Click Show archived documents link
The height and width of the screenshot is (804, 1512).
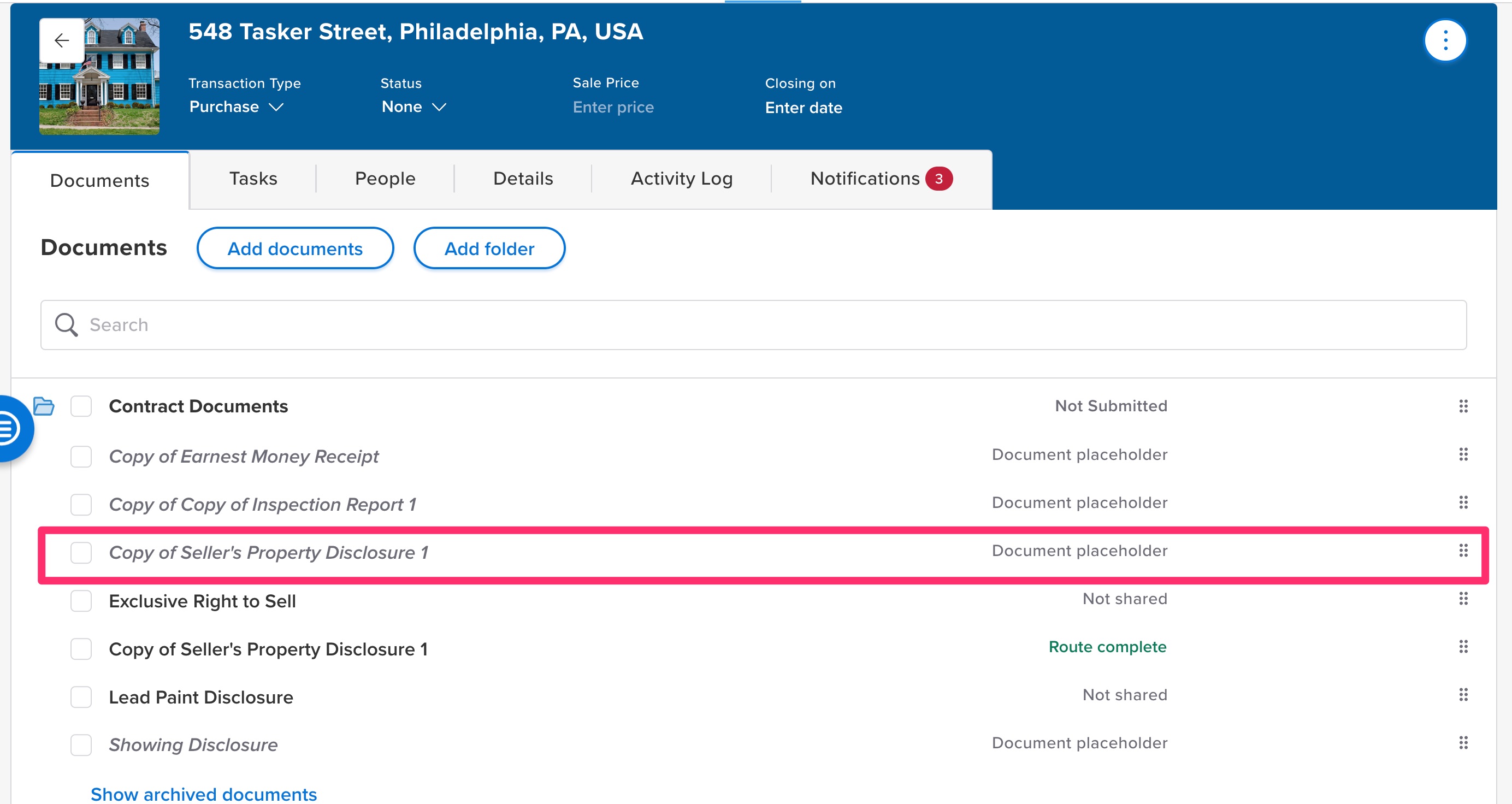tap(204, 794)
